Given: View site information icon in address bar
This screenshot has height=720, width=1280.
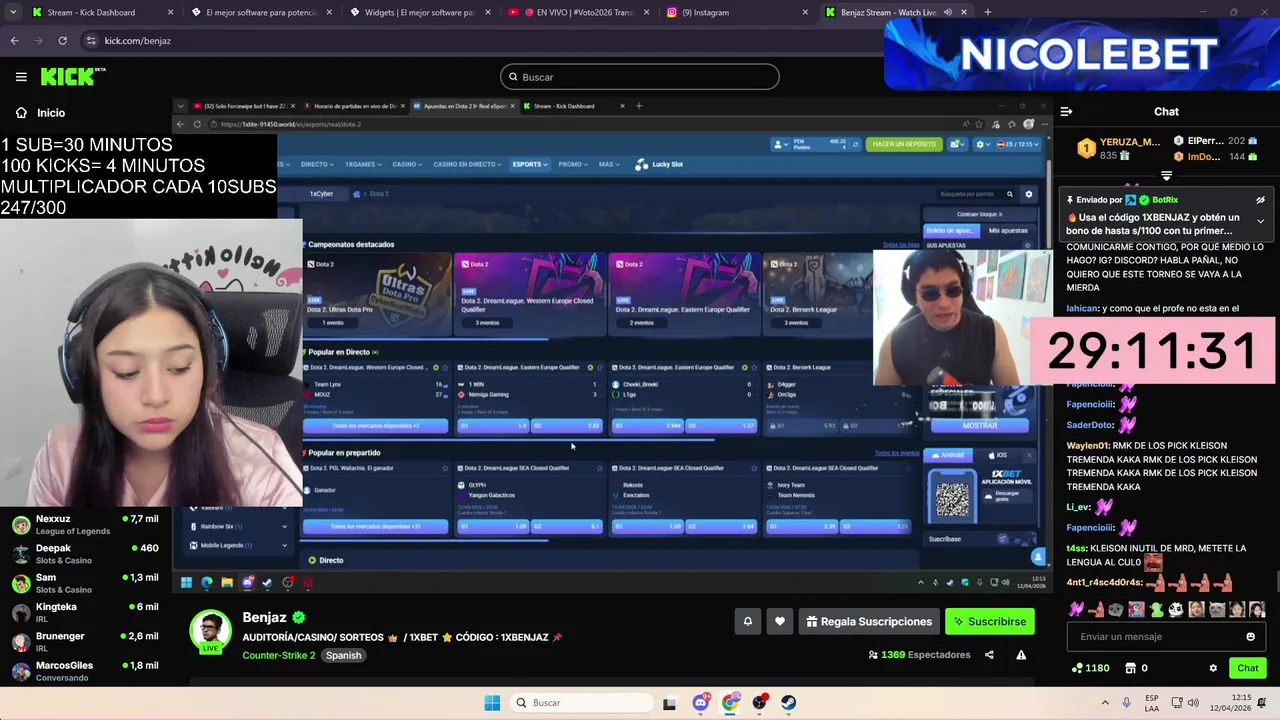Looking at the screenshot, I should tap(91, 41).
